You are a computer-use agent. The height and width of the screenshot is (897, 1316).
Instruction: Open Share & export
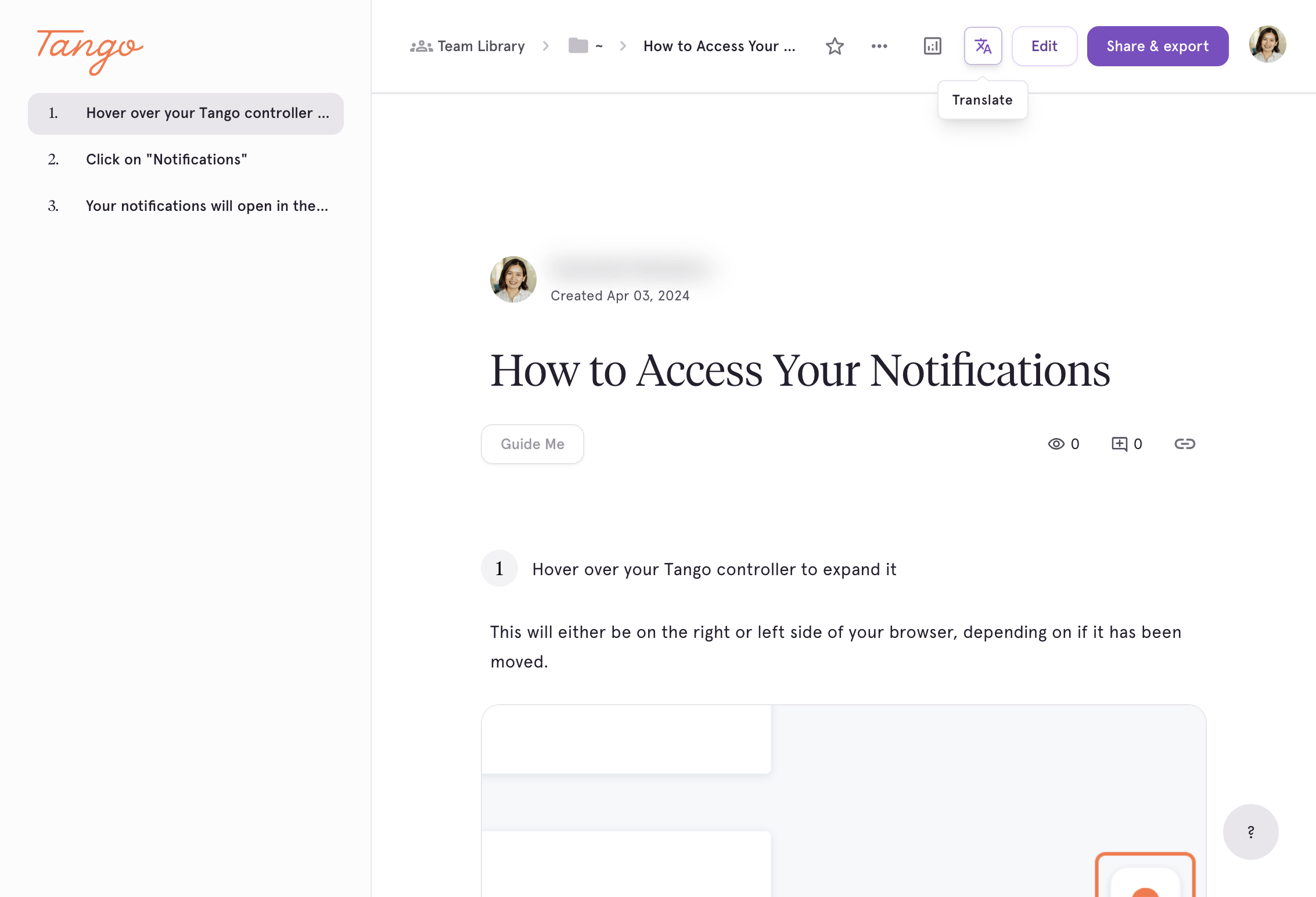point(1157,46)
